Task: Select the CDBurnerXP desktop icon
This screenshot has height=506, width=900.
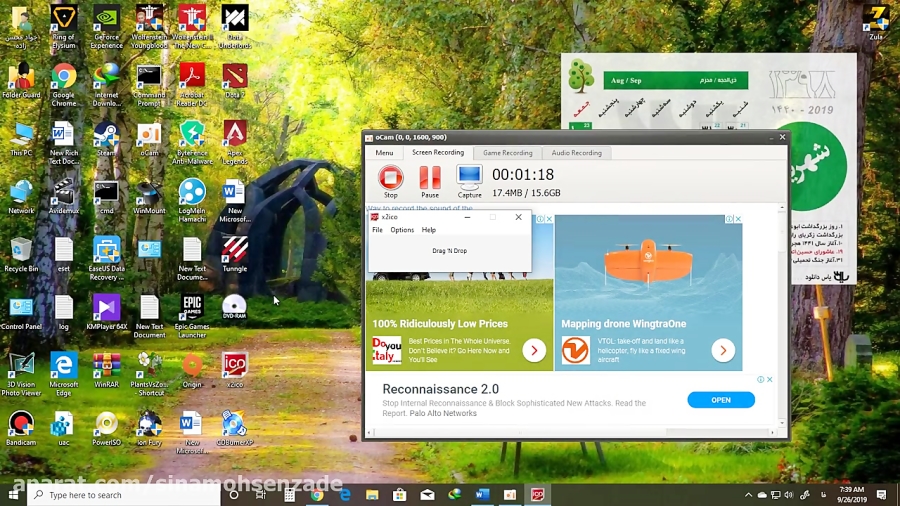Action: point(235,429)
